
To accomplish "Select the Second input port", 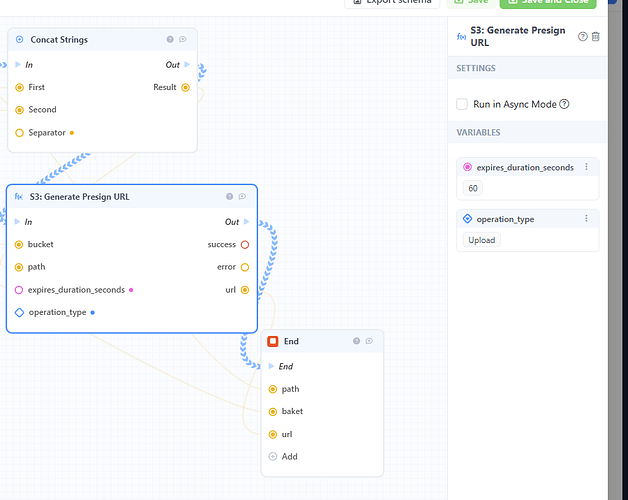I will (19, 110).
